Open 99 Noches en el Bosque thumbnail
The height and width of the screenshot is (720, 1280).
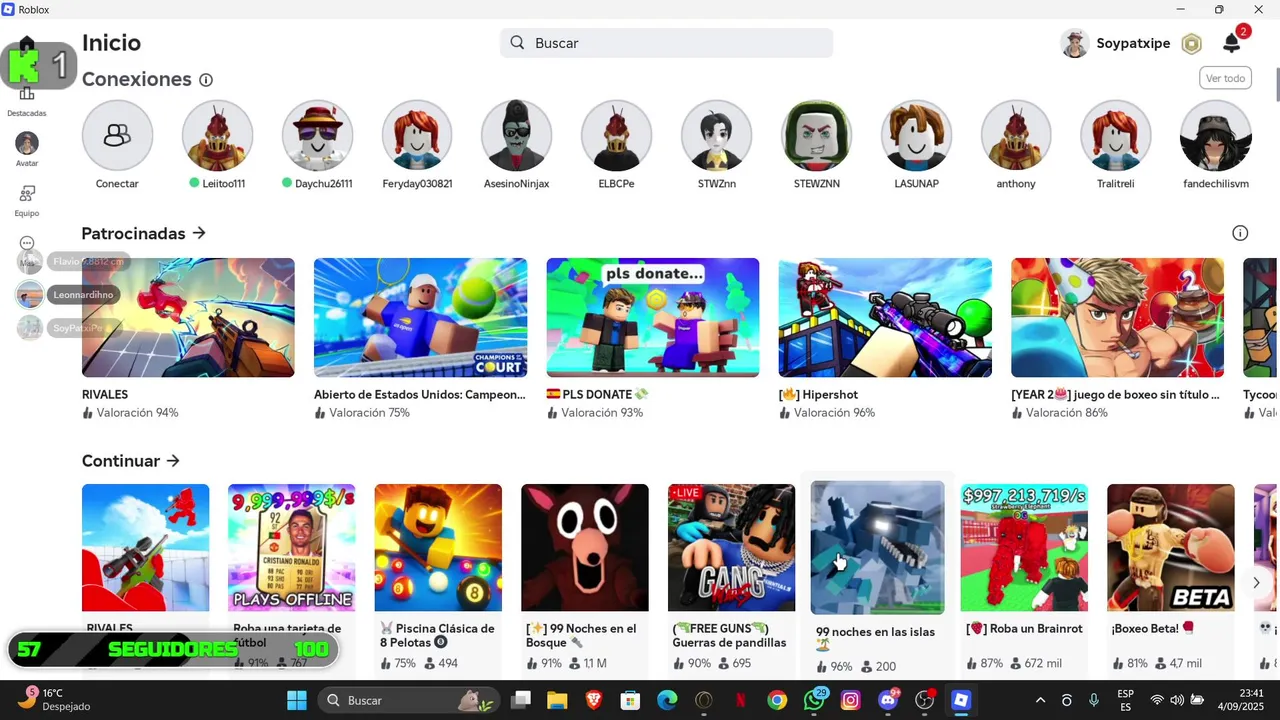pos(585,547)
